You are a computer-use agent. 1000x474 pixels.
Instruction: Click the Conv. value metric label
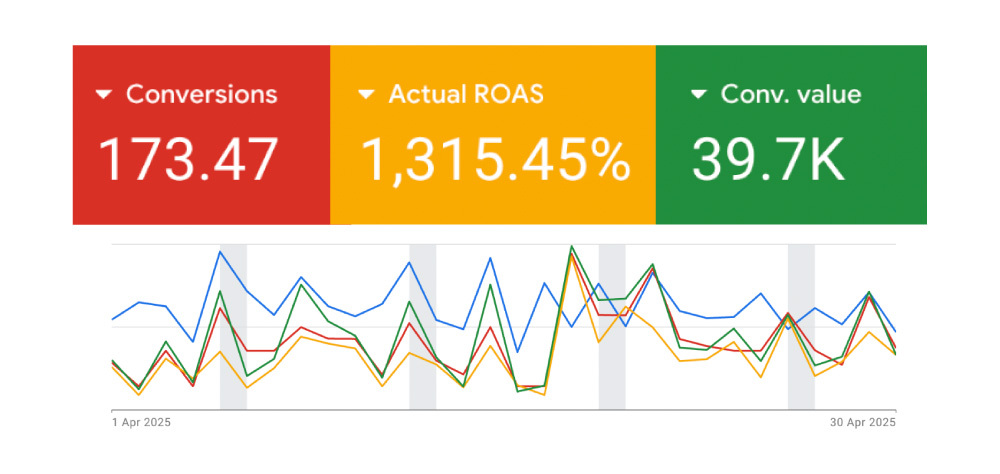790,95
